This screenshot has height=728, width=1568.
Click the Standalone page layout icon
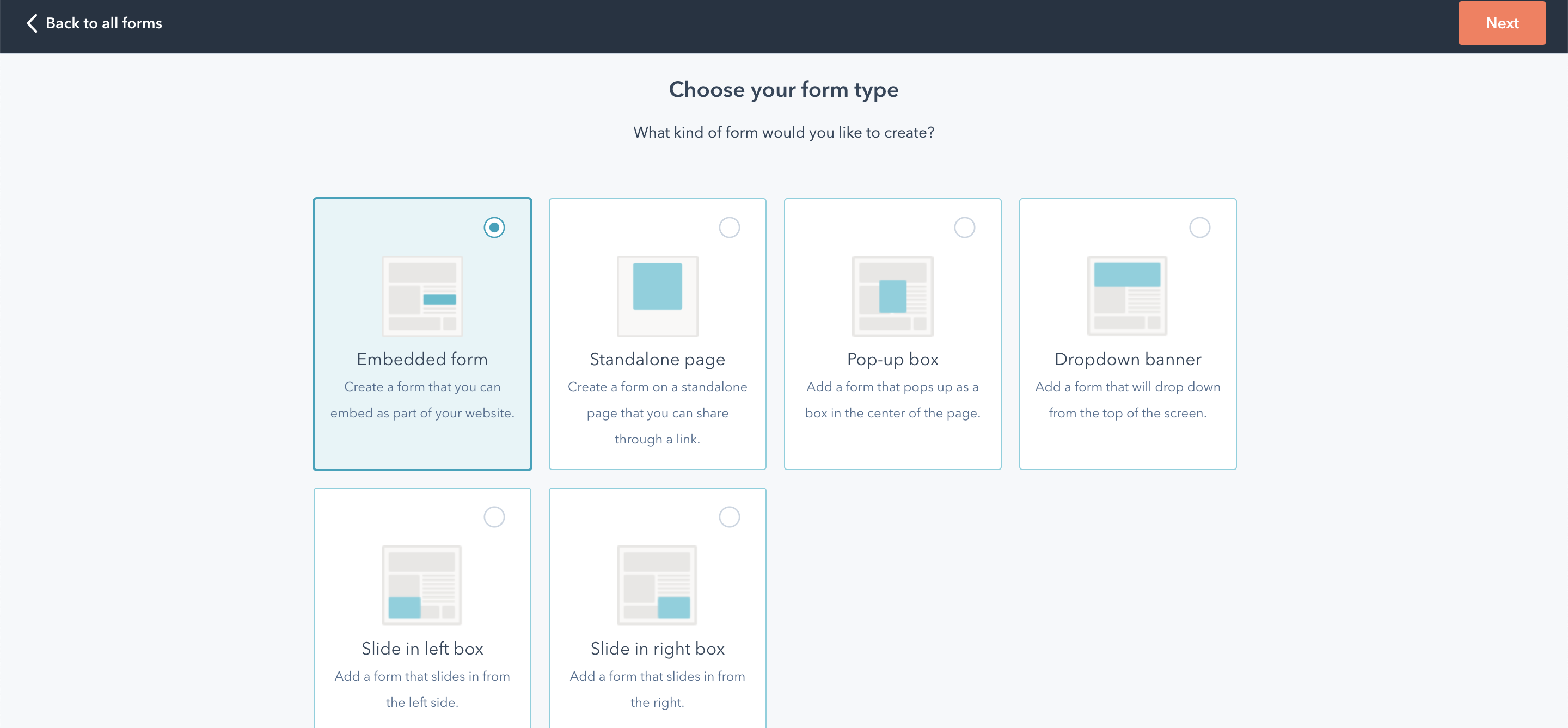click(x=657, y=296)
